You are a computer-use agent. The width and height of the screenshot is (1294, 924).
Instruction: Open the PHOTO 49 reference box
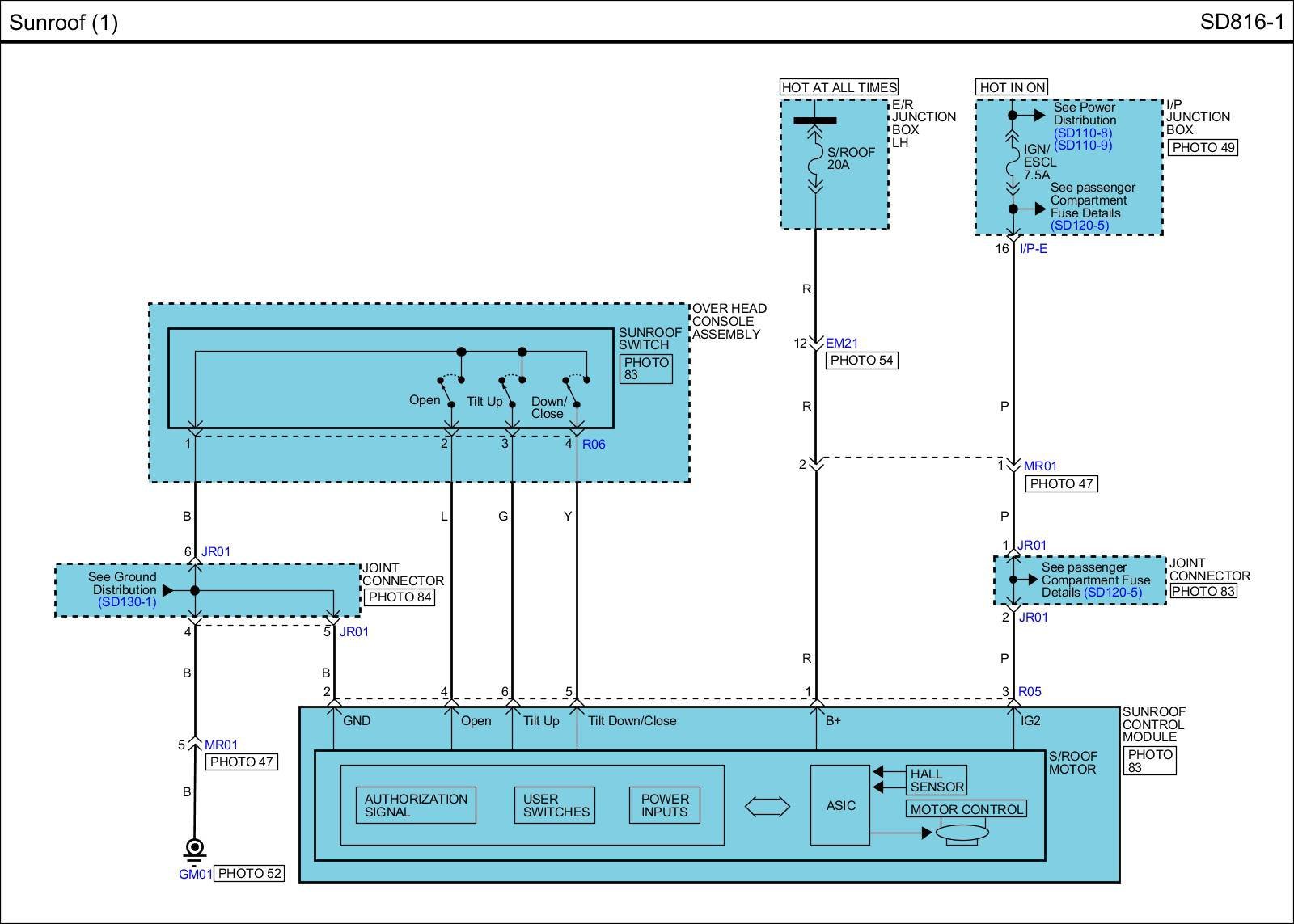point(1203,147)
